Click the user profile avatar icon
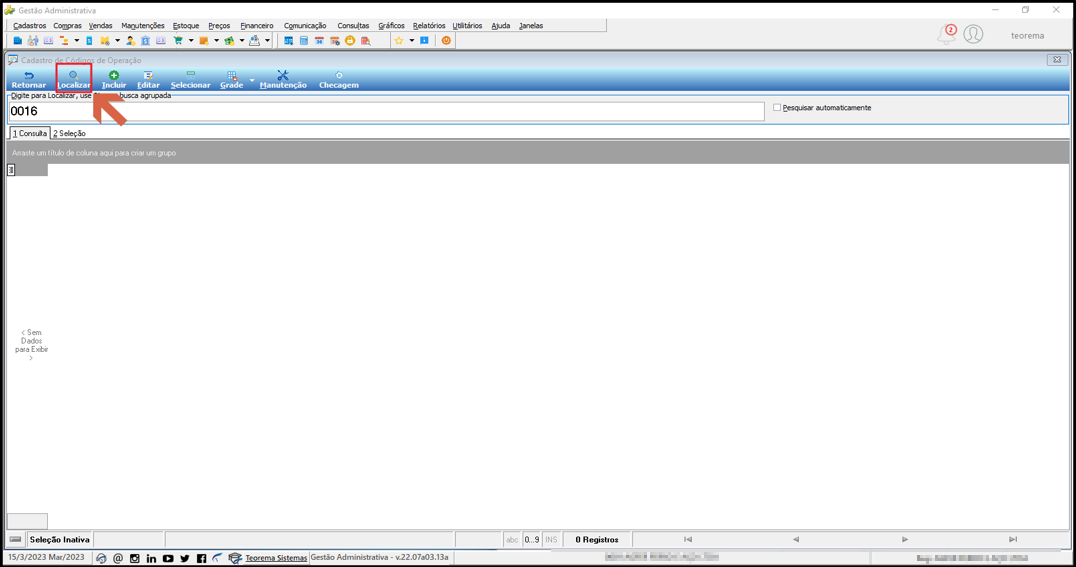The height and width of the screenshot is (567, 1076). pyautogui.click(x=973, y=34)
